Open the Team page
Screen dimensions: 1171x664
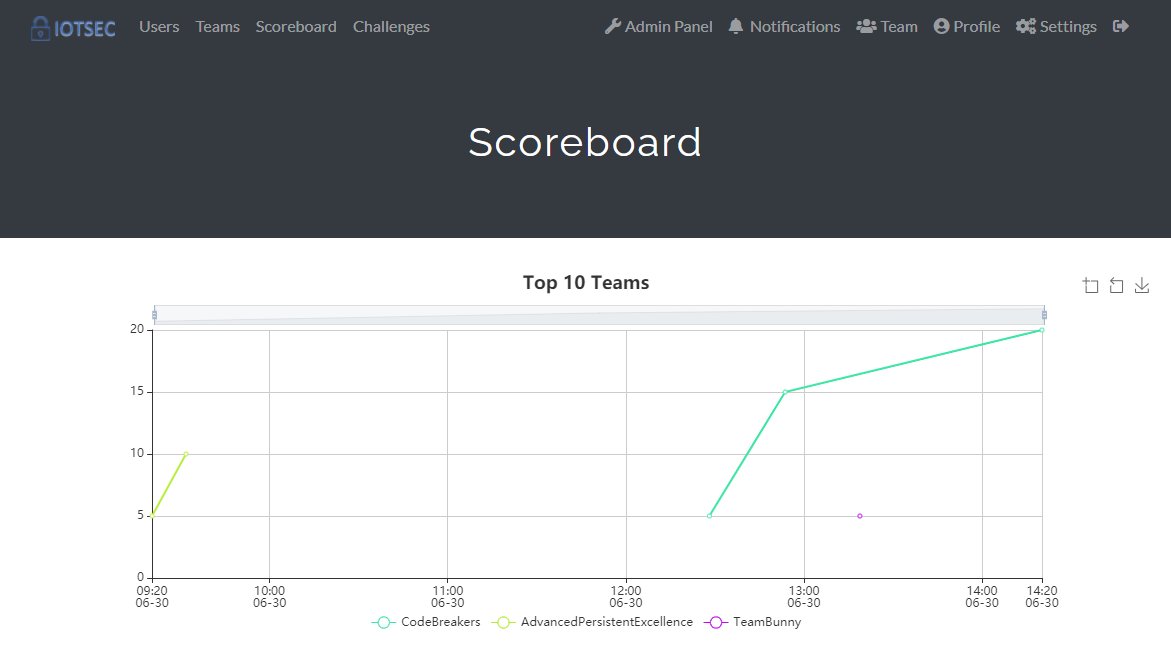click(886, 27)
